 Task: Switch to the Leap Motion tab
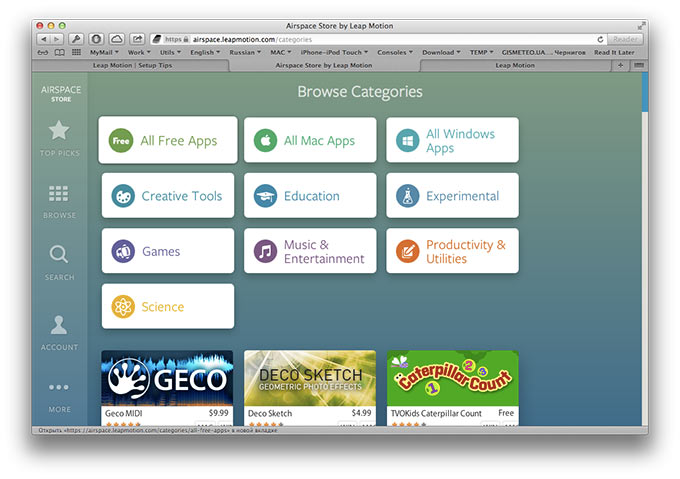tap(515, 65)
